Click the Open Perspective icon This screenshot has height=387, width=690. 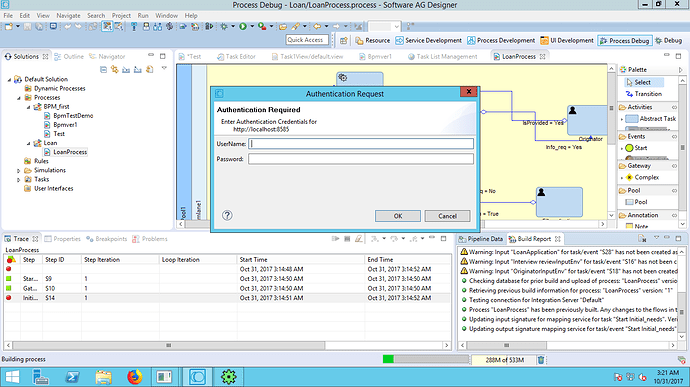click(x=344, y=41)
